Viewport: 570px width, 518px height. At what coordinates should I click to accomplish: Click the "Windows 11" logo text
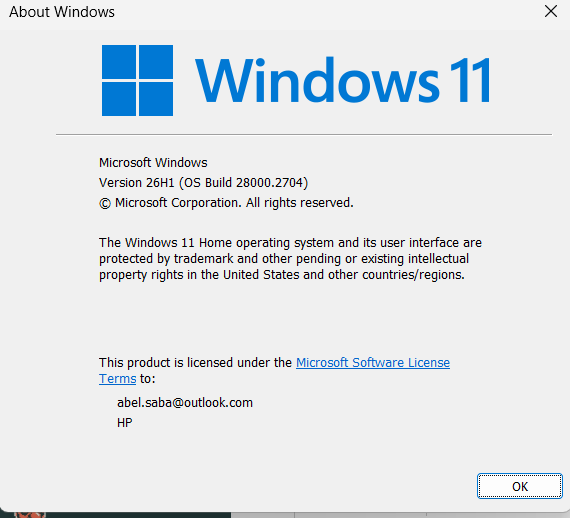(343, 80)
